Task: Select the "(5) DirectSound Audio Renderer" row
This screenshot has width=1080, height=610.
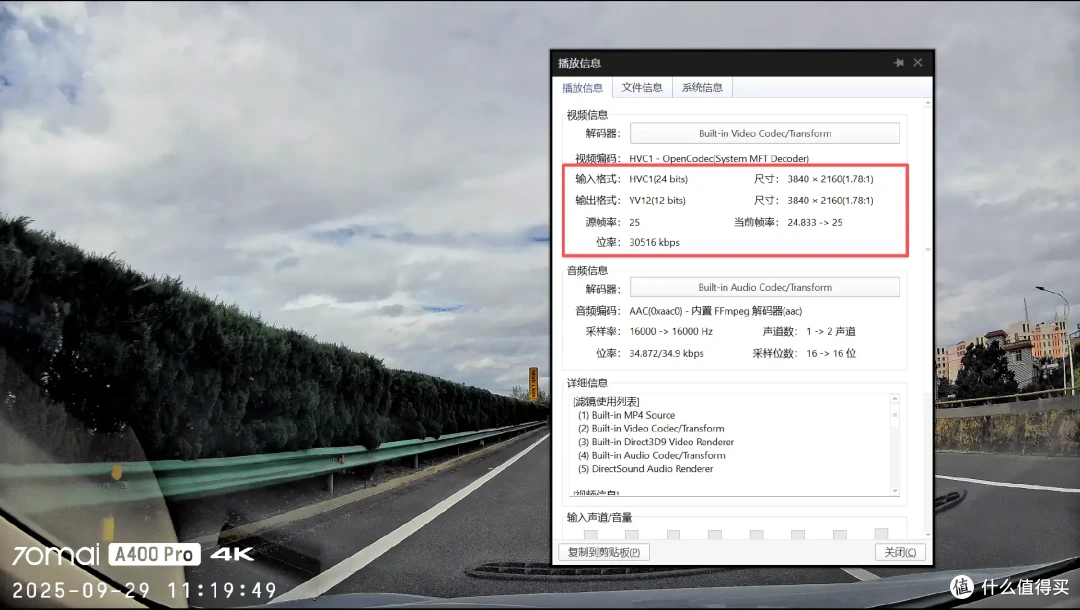Action: click(645, 469)
